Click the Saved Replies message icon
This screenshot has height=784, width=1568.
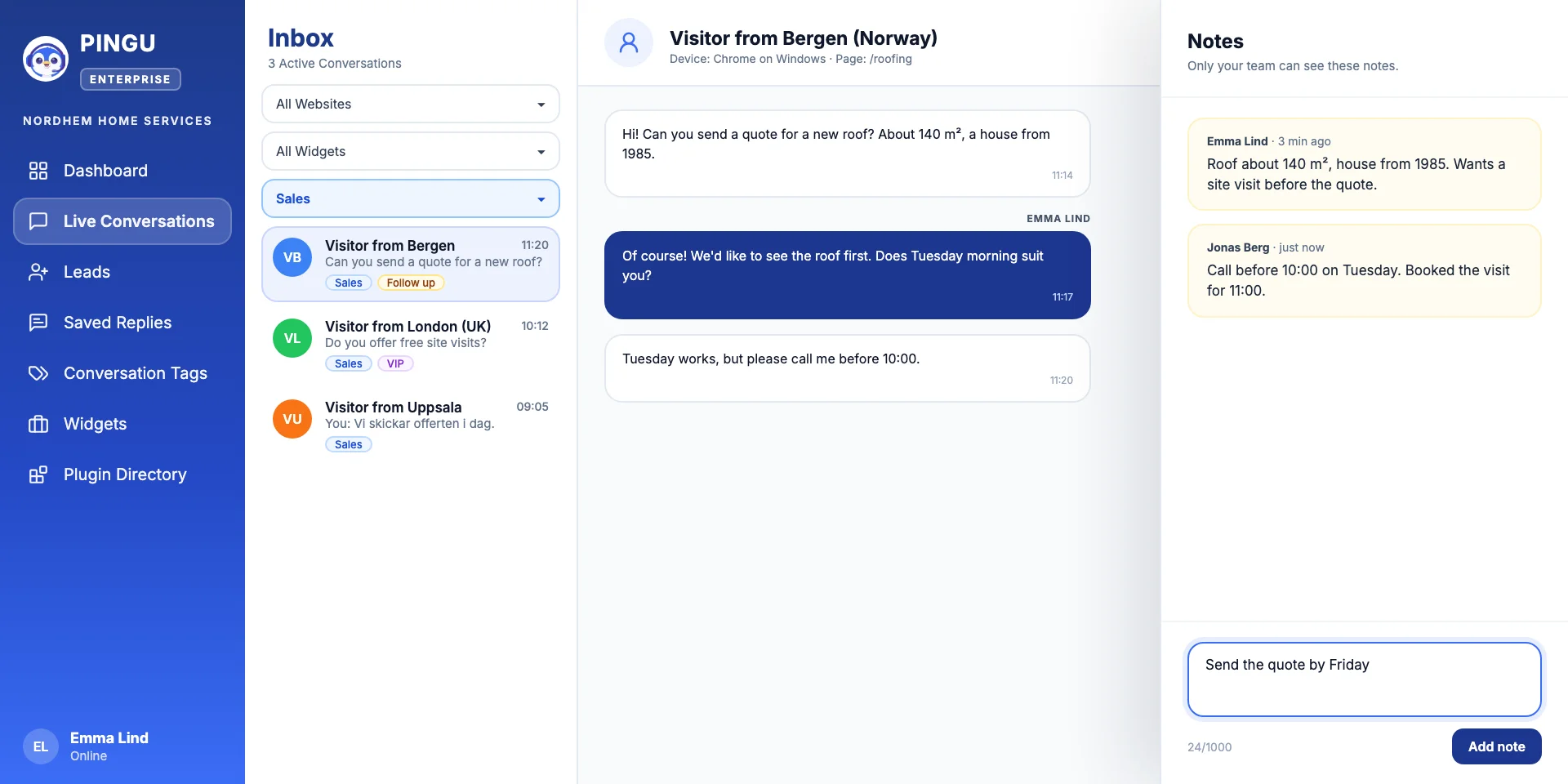(x=38, y=323)
